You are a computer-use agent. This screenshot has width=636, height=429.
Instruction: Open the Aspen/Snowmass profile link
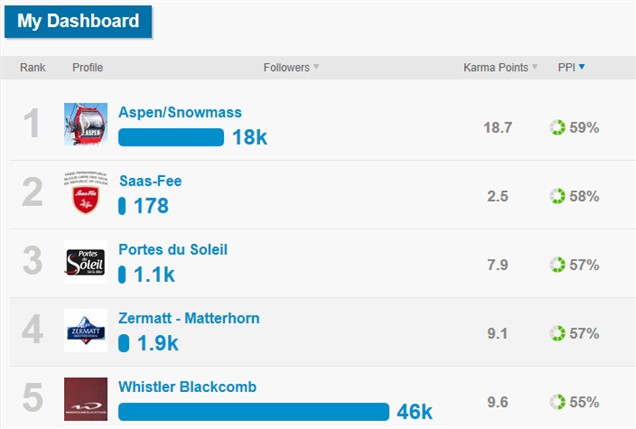[180, 113]
